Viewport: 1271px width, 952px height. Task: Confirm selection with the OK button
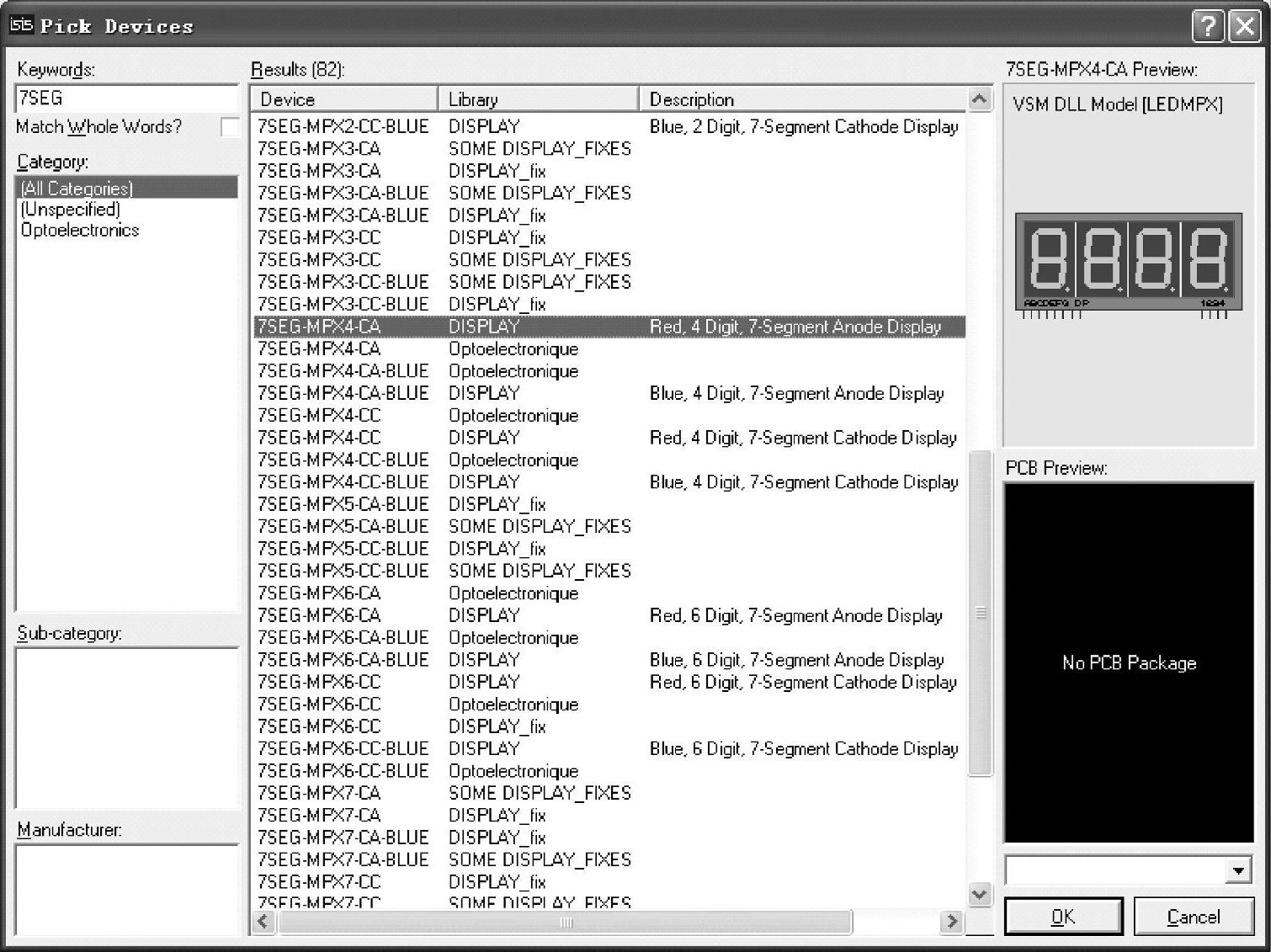(x=1063, y=917)
